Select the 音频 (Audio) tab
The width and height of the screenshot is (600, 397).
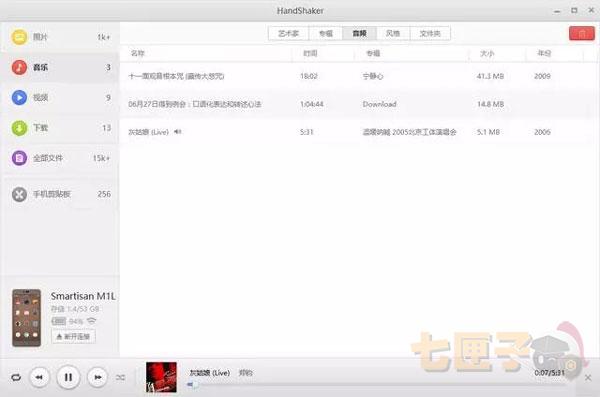[359, 34]
